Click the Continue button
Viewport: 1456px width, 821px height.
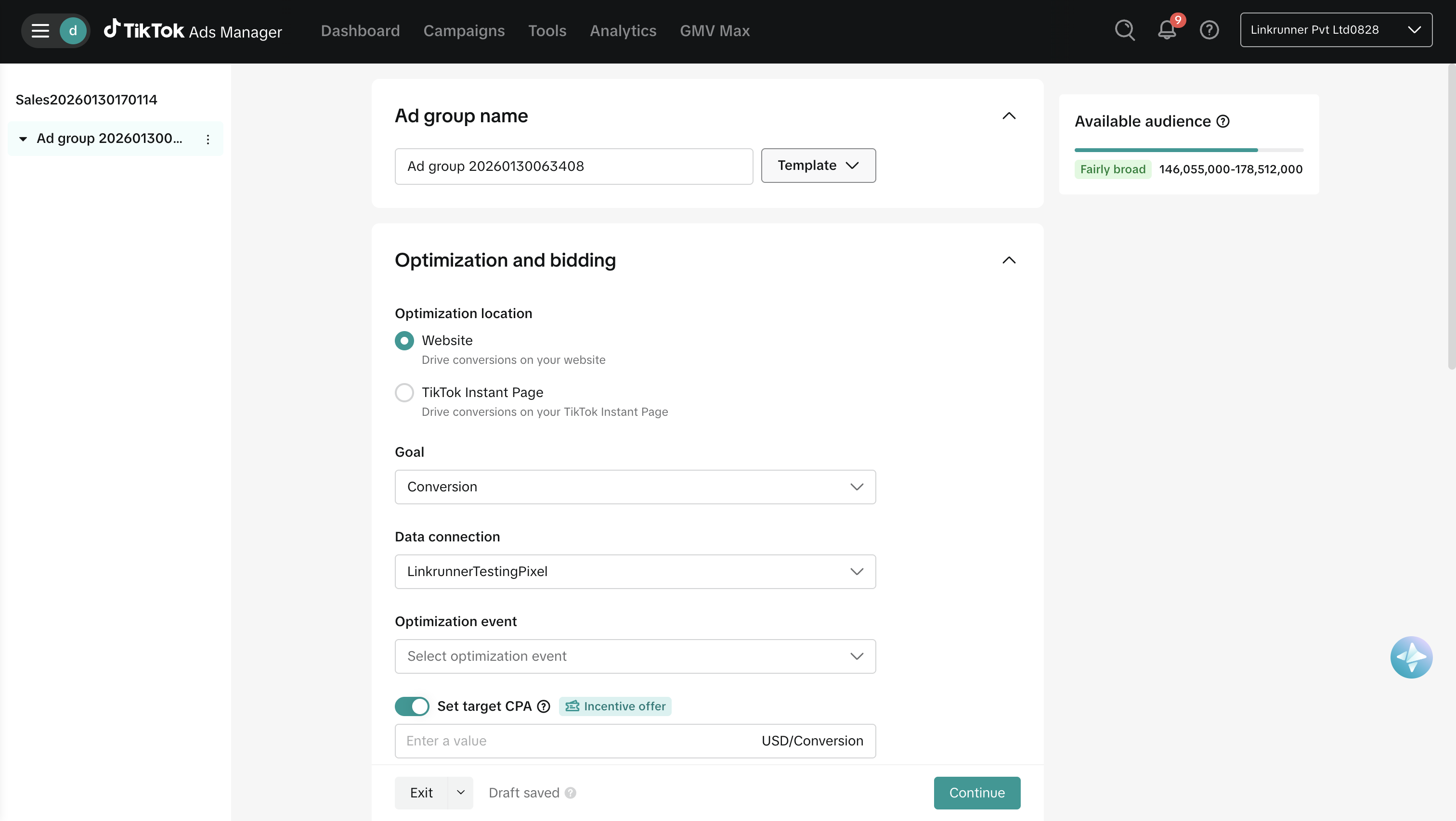click(977, 793)
